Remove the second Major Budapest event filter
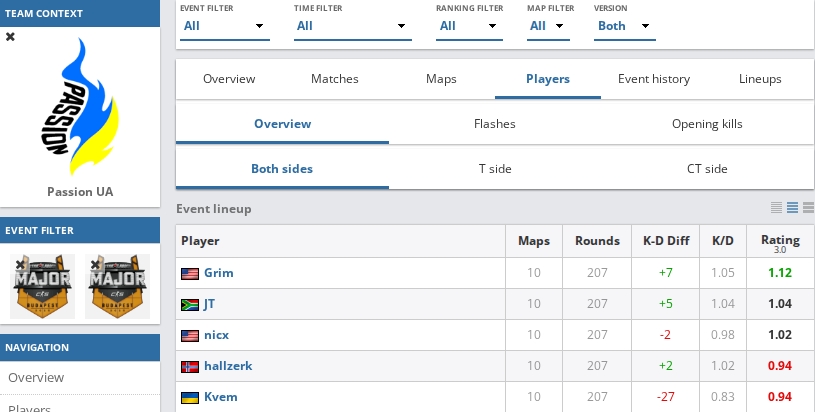This screenshot has width=815, height=412. pos(95,265)
